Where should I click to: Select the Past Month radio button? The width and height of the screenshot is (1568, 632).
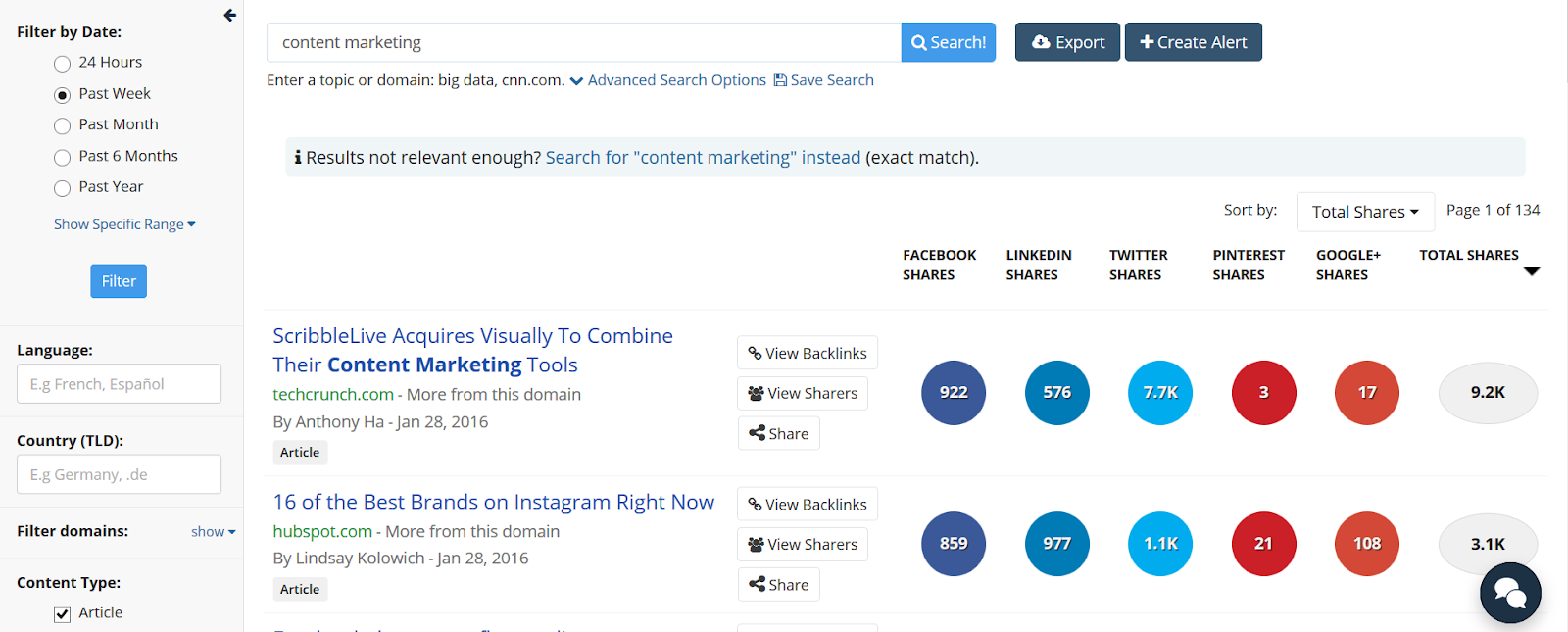click(x=63, y=125)
